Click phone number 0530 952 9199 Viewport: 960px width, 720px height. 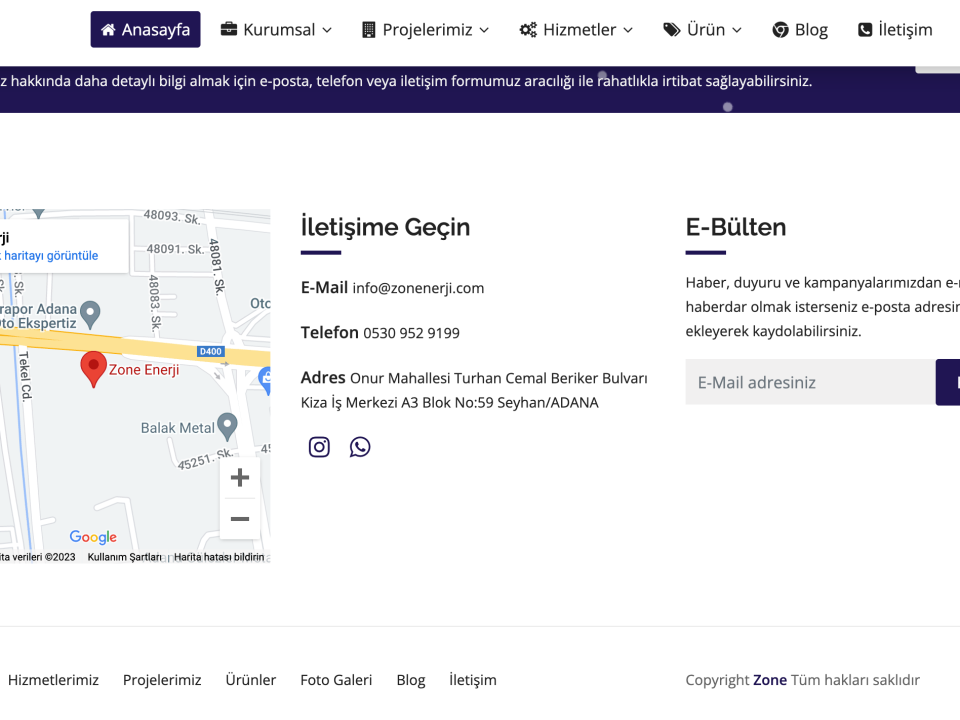click(x=411, y=333)
